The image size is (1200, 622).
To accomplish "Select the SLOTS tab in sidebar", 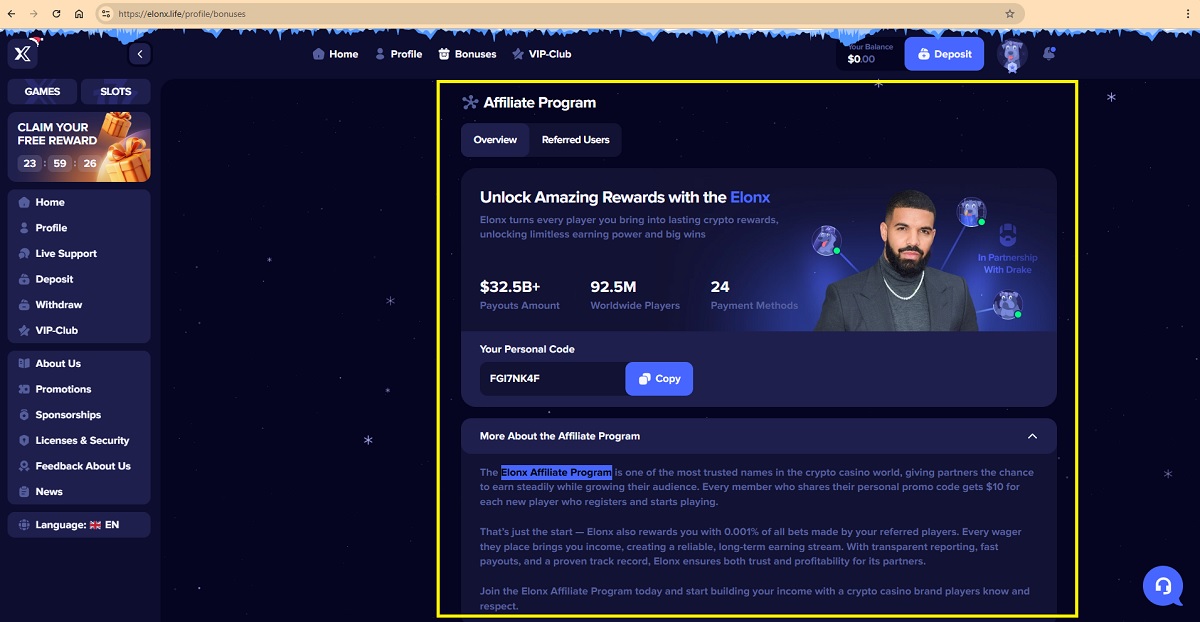I will pos(116,91).
